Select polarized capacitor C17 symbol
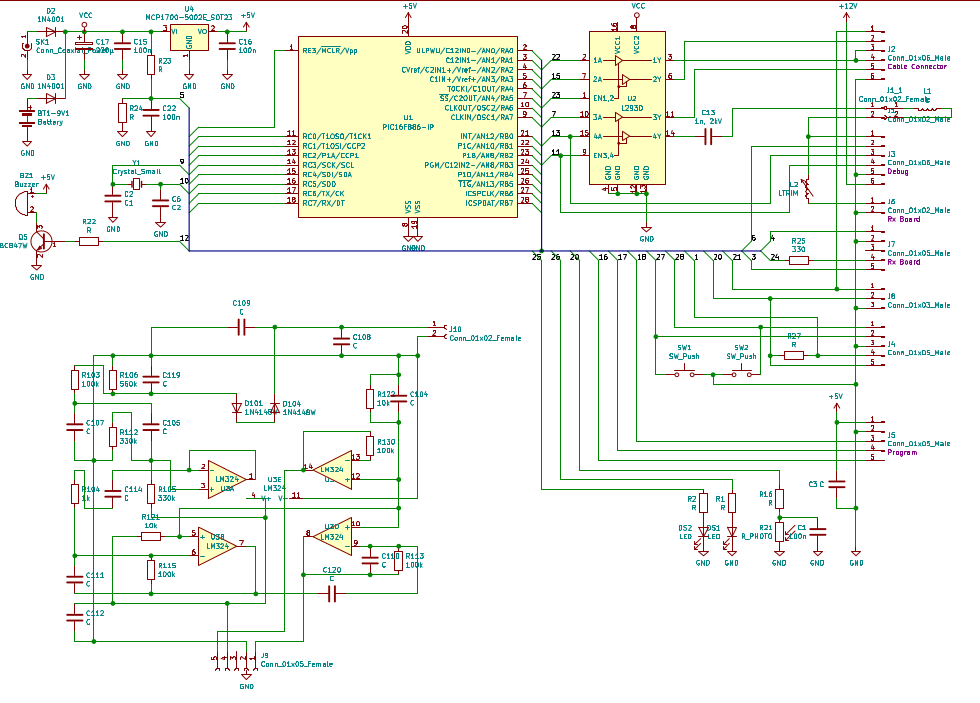This screenshot has height=703, width=980. [84, 44]
